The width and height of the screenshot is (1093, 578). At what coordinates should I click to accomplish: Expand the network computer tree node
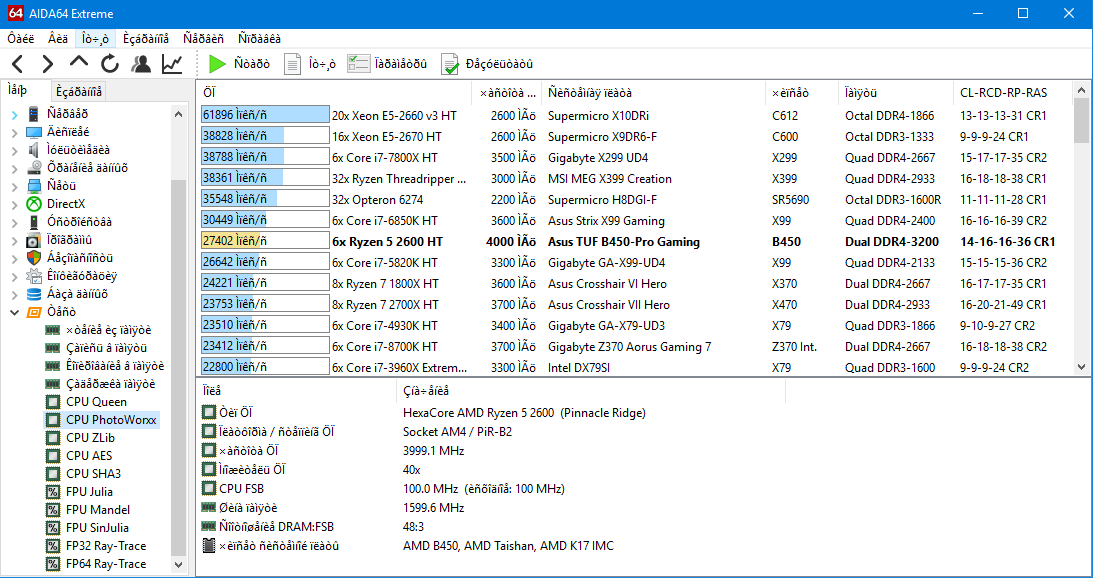(15, 186)
